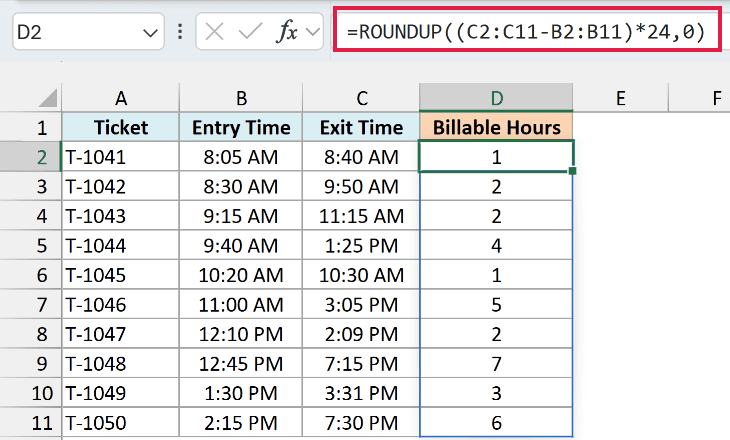Select entry time 12:10 PM

click(x=241, y=334)
